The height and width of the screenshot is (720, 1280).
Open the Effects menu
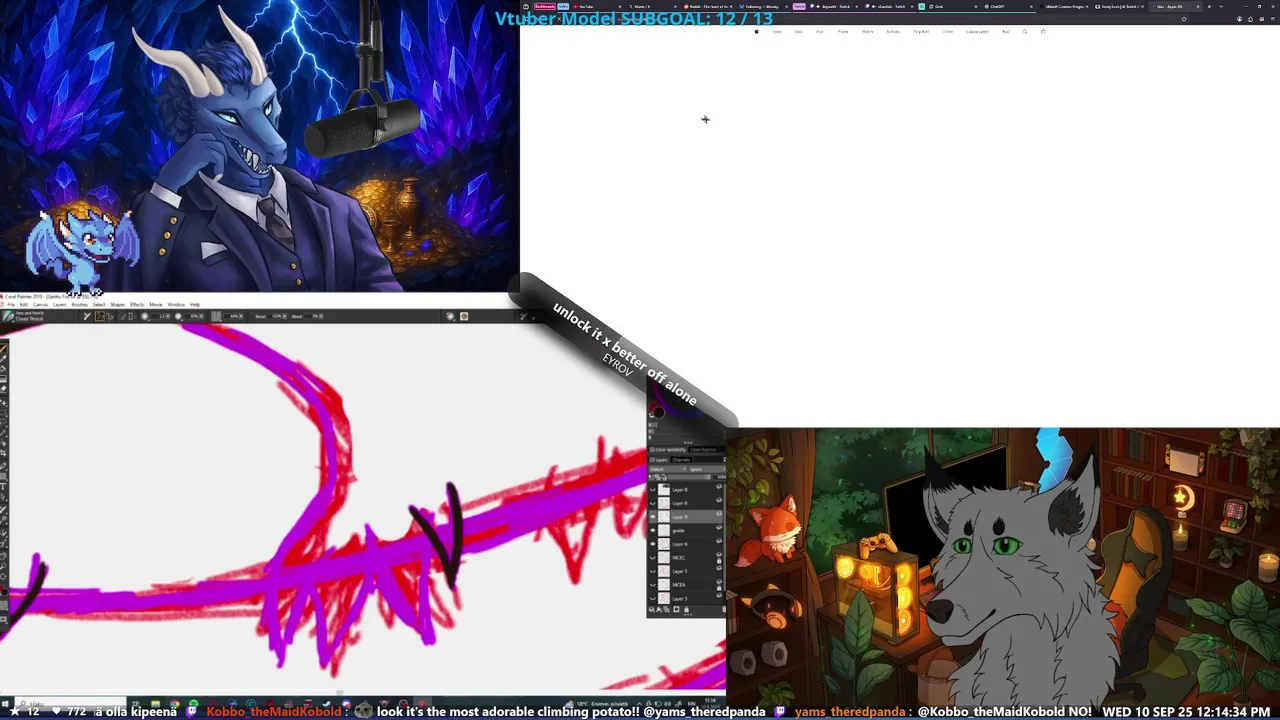pos(137,304)
